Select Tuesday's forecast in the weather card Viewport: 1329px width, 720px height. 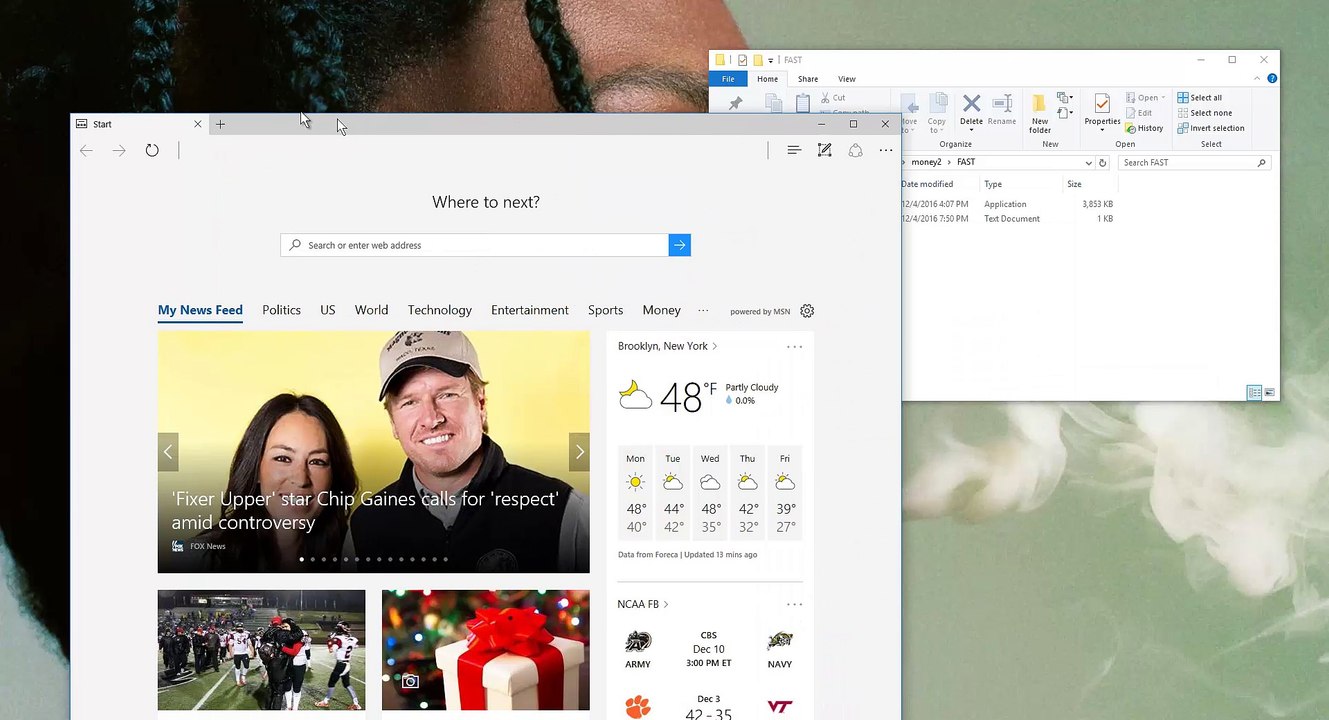673,492
